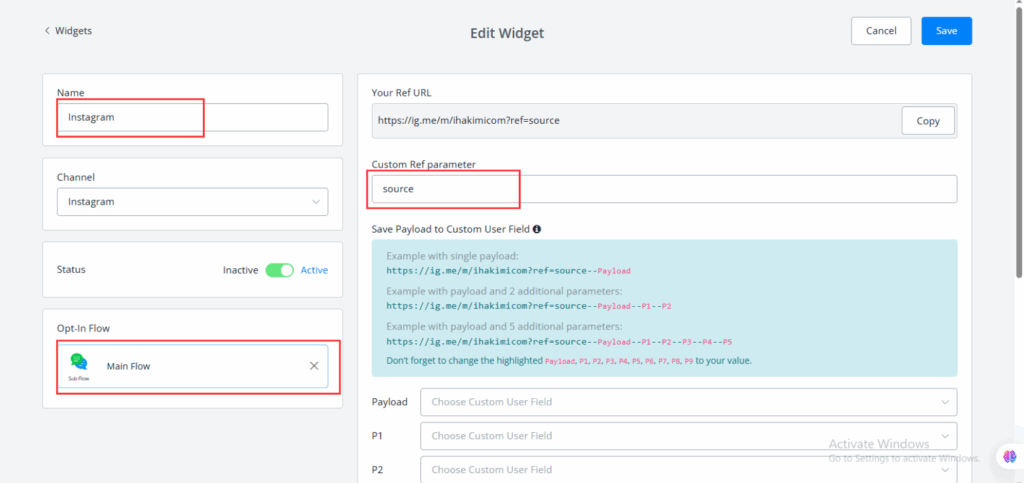Image resolution: width=1024 pixels, height=483 pixels.
Task: Remove Main Flow with the X icon
Action: tap(314, 366)
